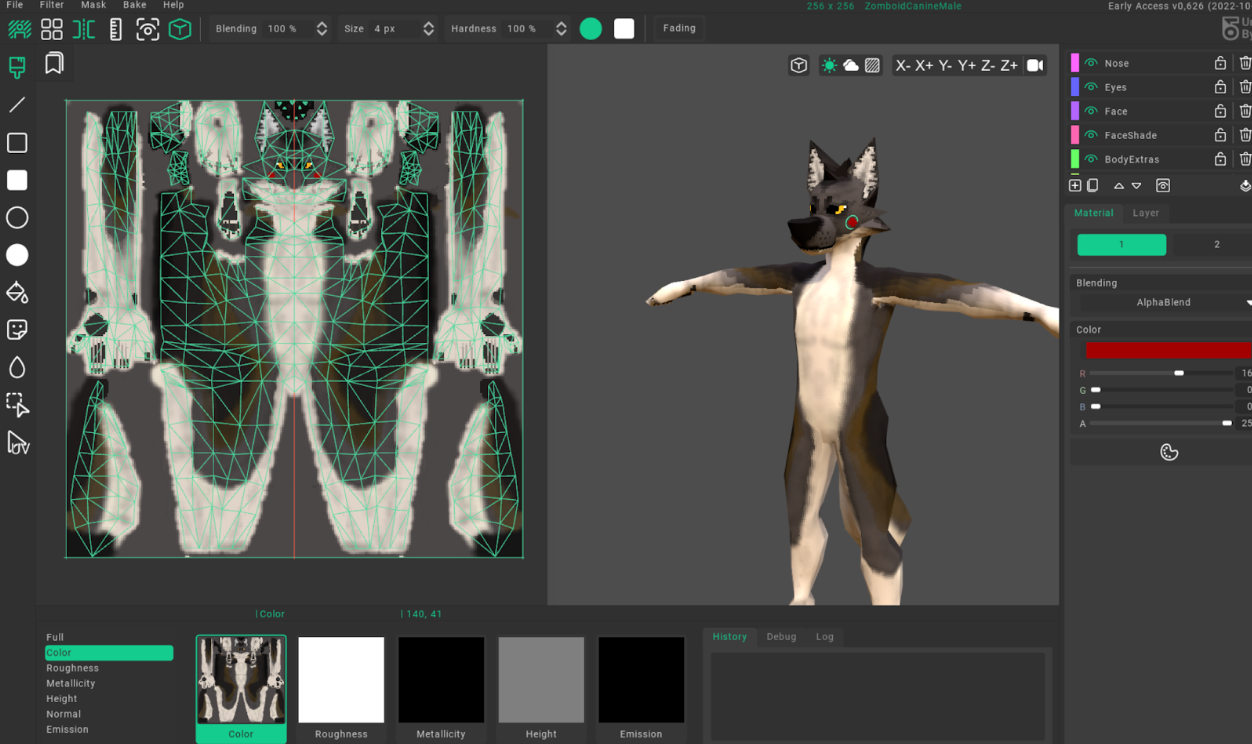Toggle the mirror symmetry icon
Viewport: 1252px width, 744px height.
[84, 29]
